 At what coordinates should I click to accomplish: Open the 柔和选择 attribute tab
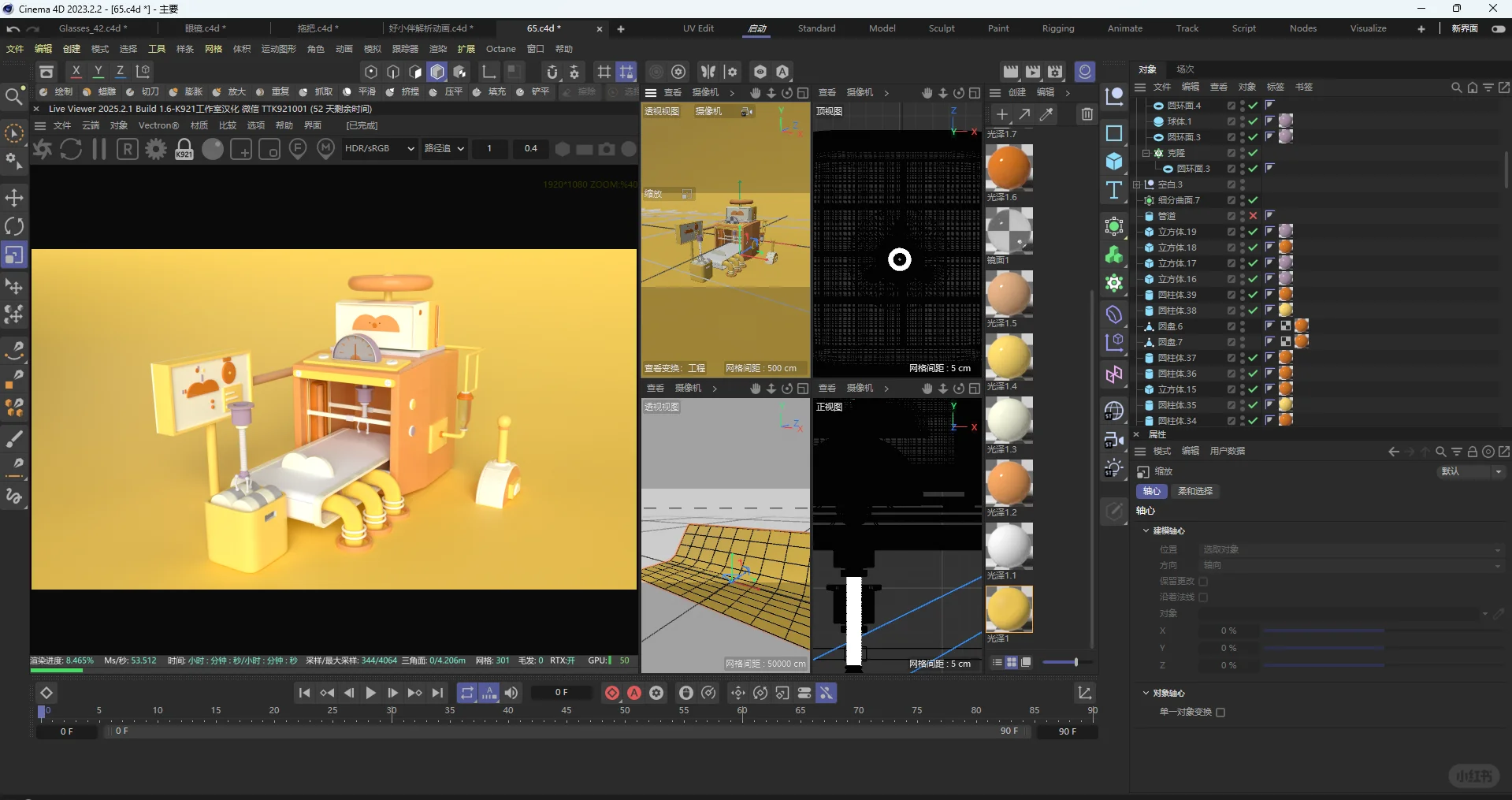coord(1195,491)
